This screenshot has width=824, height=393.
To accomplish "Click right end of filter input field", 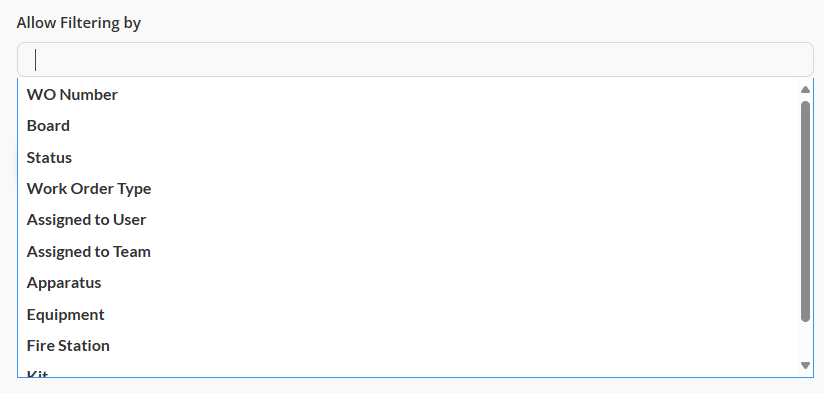I will pyautogui.click(x=788, y=59).
